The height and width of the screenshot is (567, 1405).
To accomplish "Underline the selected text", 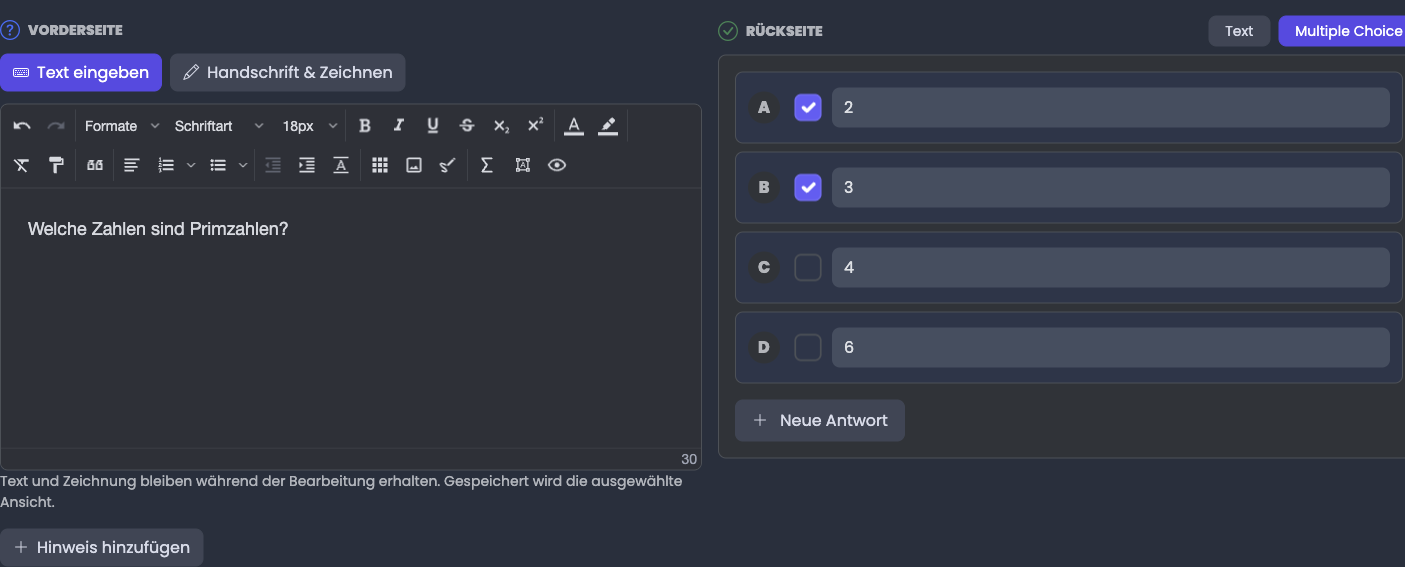I will click(x=433, y=126).
